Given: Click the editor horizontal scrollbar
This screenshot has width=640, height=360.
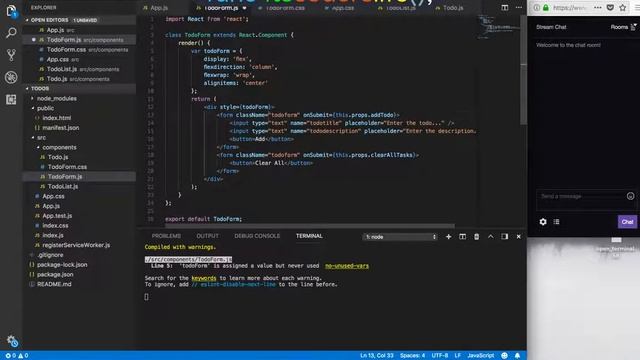Looking at the screenshot, I should pyautogui.click(x=309, y=226).
